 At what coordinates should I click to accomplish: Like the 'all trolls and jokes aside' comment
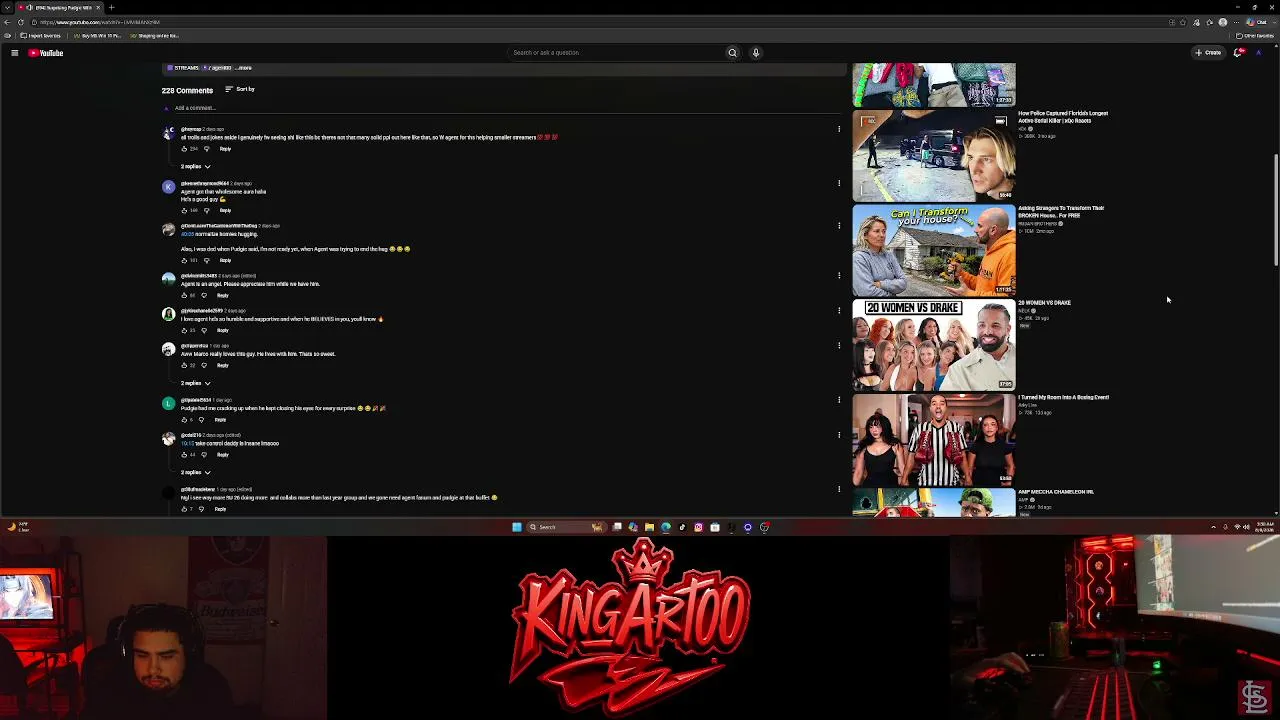tap(184, 149)
